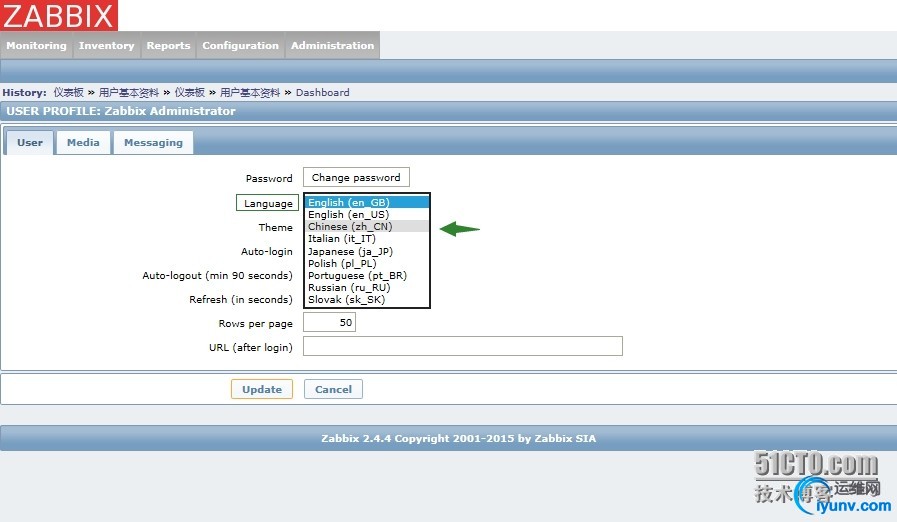
Task: Click Auto-logout (min 90 seconds) label
Action: 217,275
